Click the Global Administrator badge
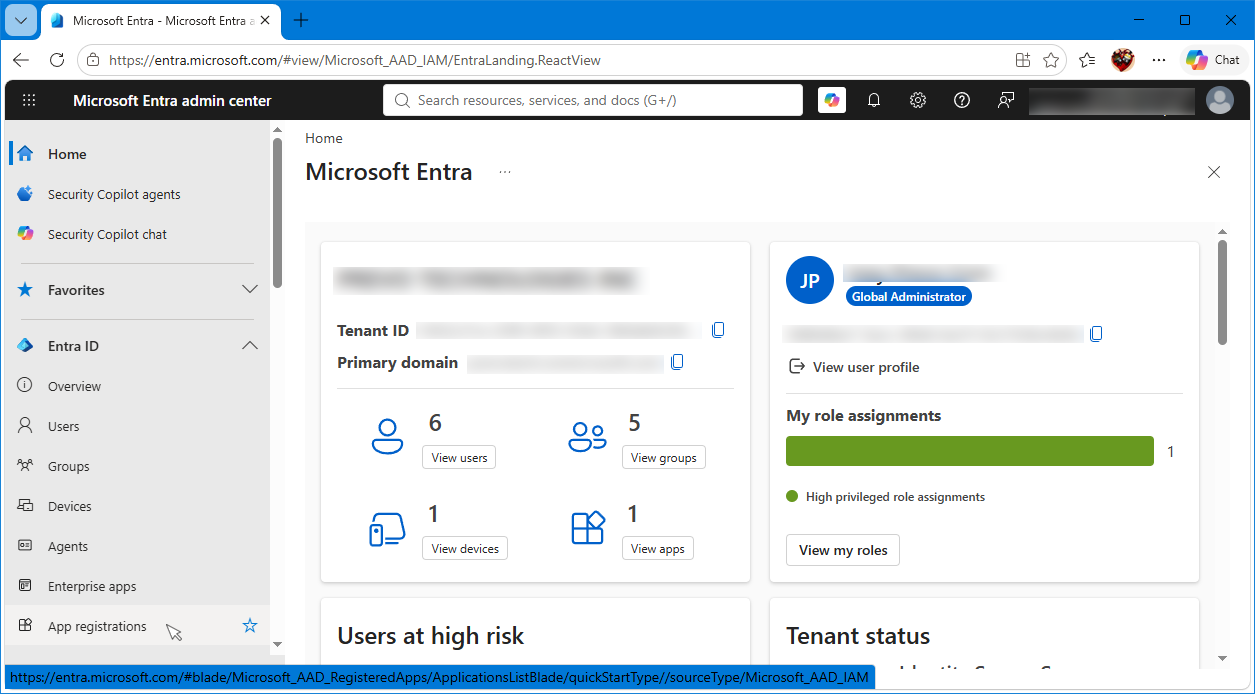This screenshot has width=1255, height=694. click(909, 297)
